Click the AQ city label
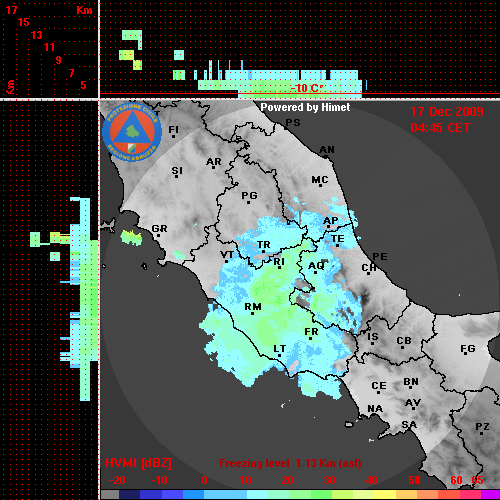 (x=316, y=266)
